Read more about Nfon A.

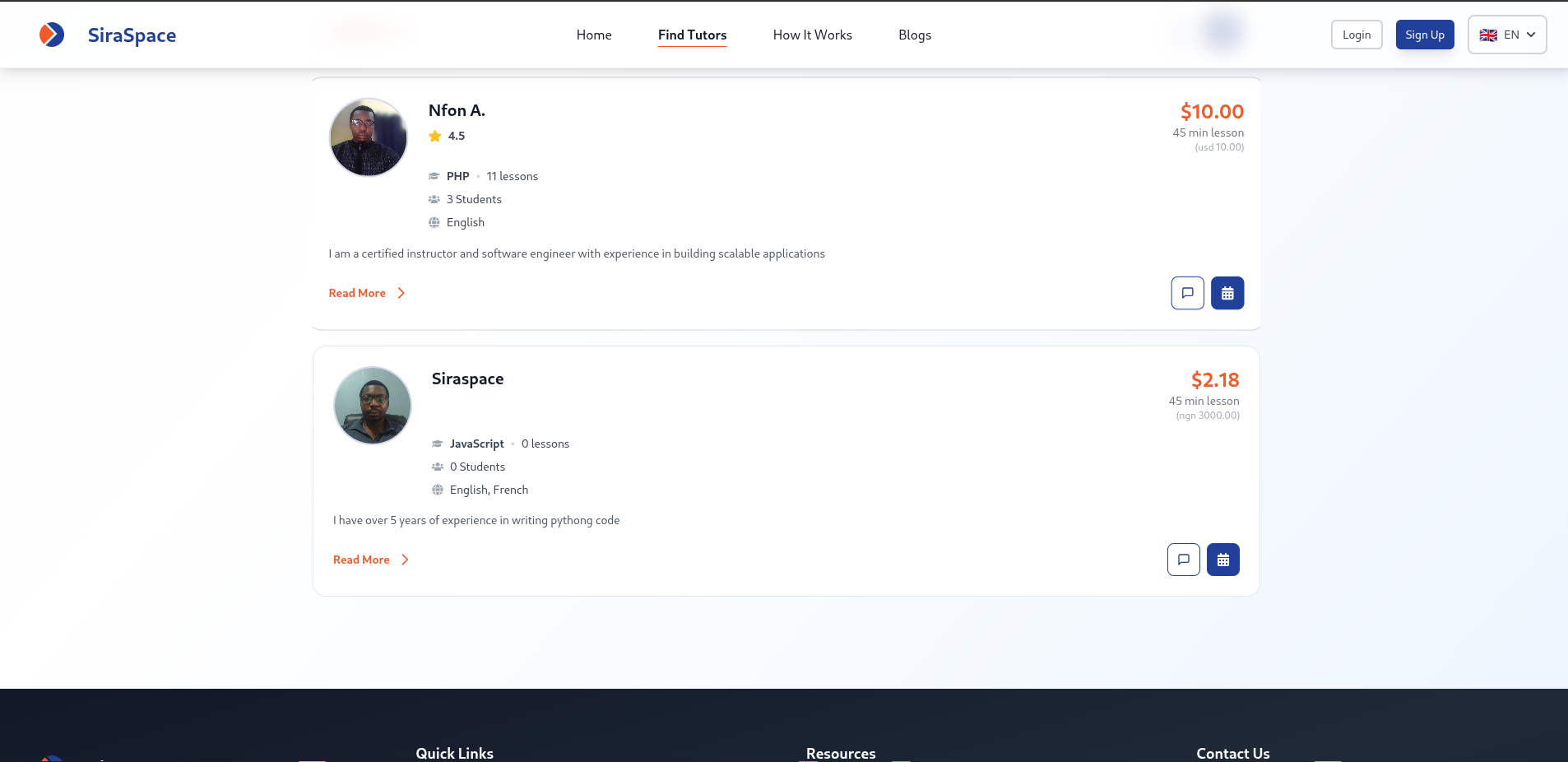click(357, 293)
